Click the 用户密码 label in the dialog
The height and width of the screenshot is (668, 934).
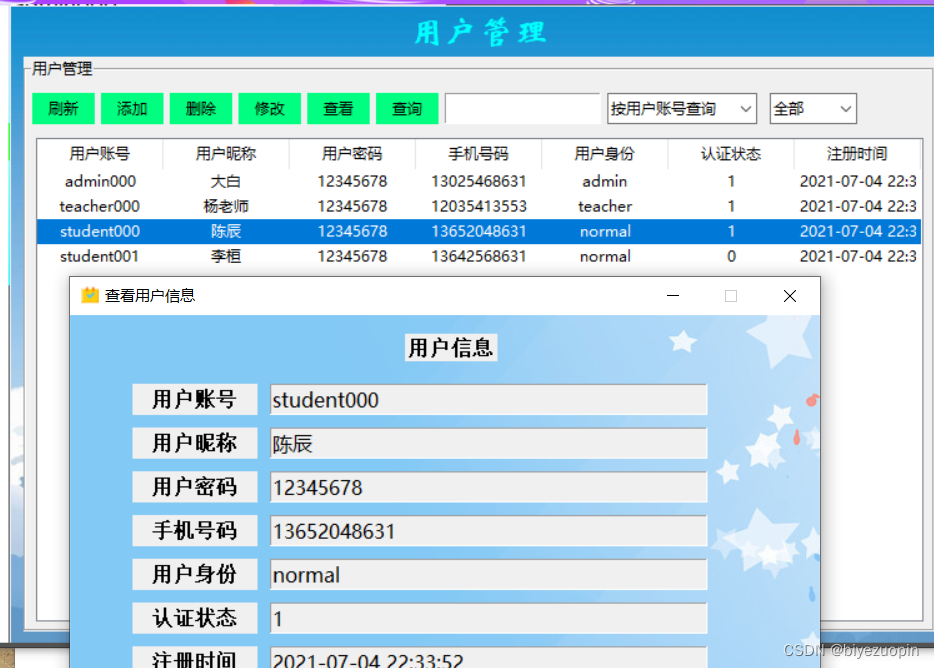click(195, 487)
